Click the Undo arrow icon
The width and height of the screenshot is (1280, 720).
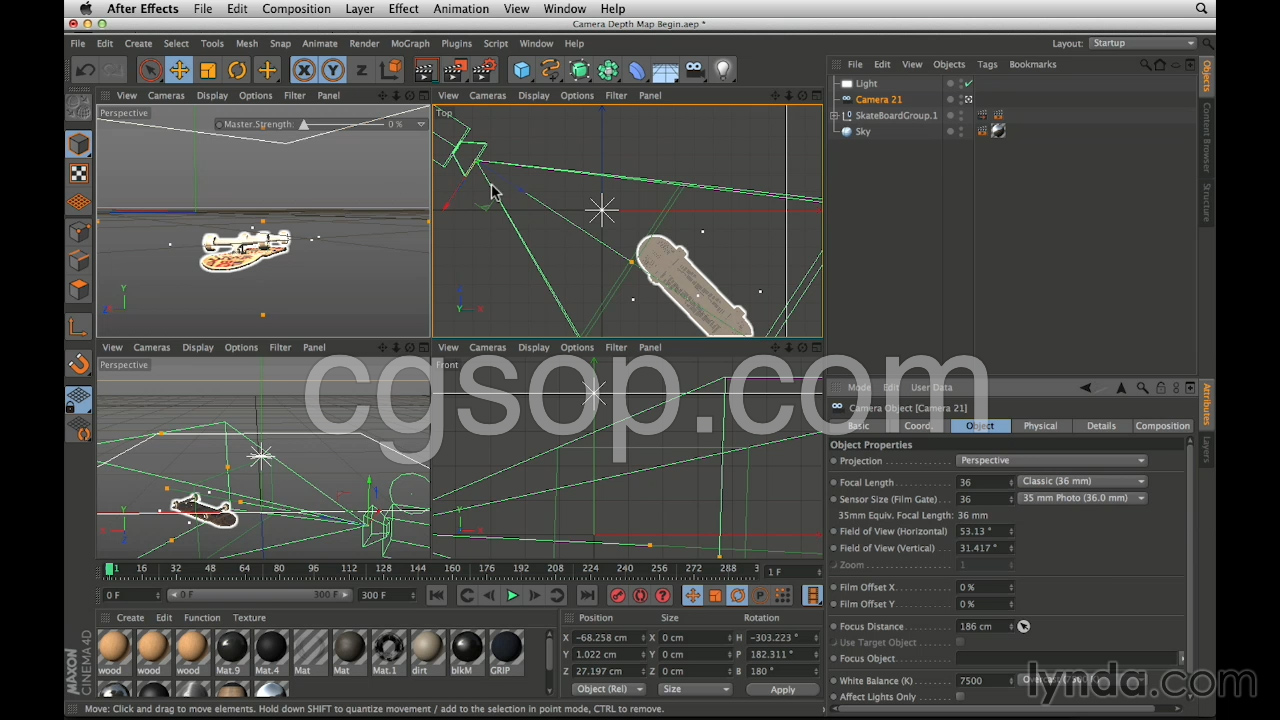[85, 70]
